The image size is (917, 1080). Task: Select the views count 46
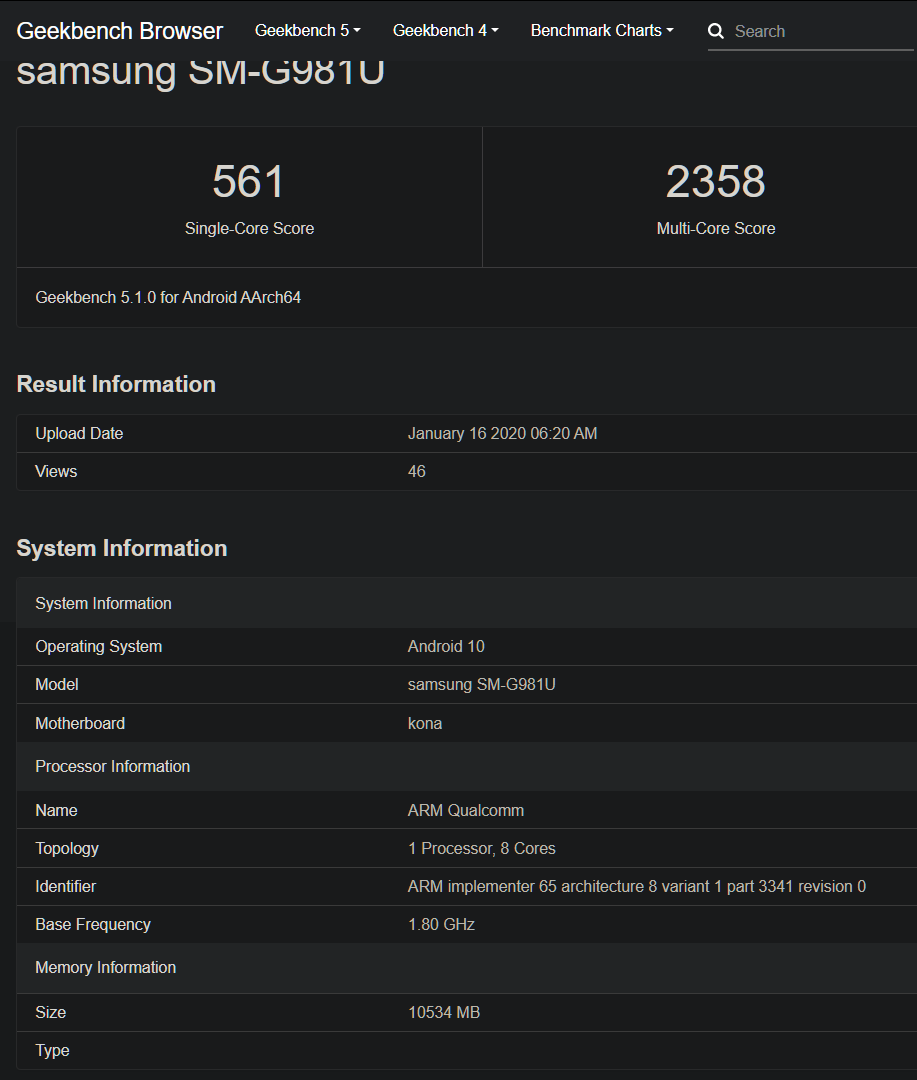(x=417, y=471)
